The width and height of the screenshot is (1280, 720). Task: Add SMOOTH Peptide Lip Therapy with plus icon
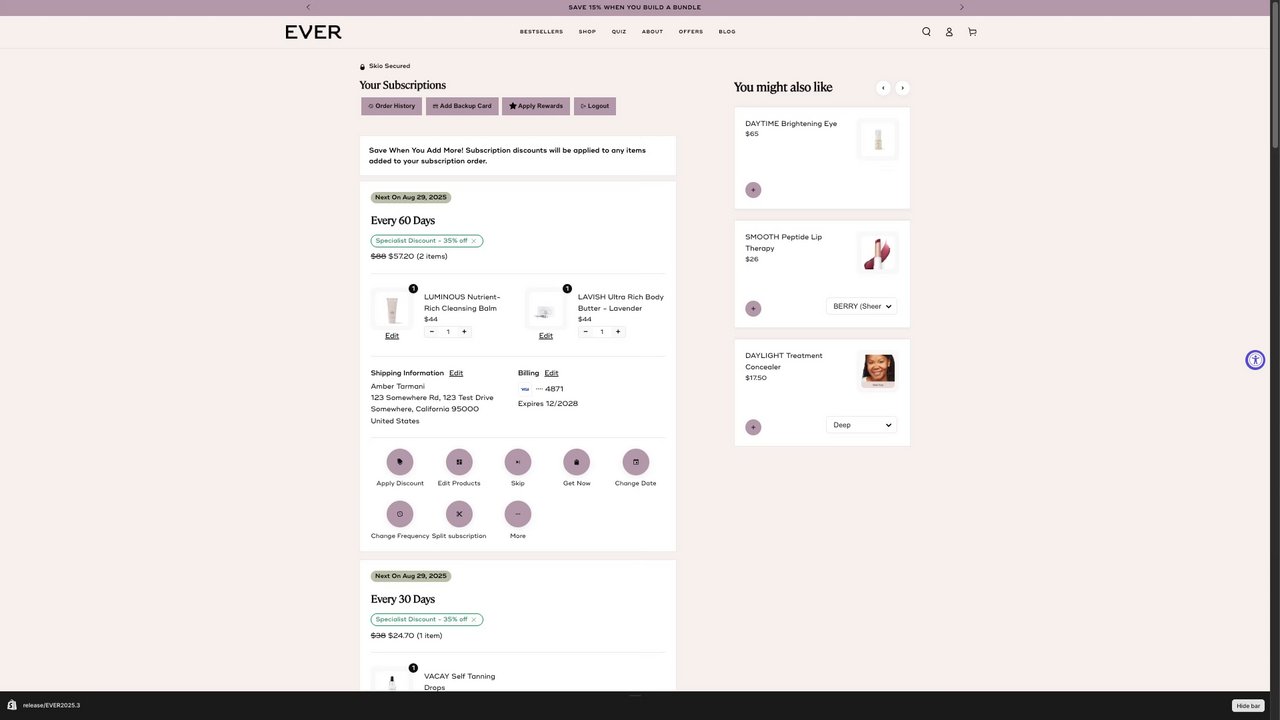[x=753, y=309]
